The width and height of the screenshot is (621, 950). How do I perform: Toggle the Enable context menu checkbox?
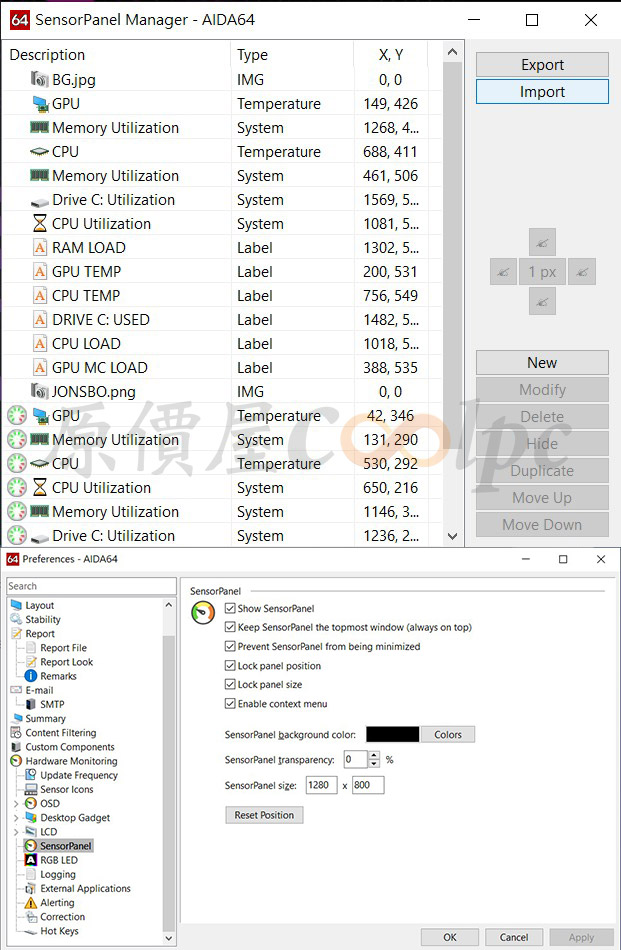pos(230,703)
